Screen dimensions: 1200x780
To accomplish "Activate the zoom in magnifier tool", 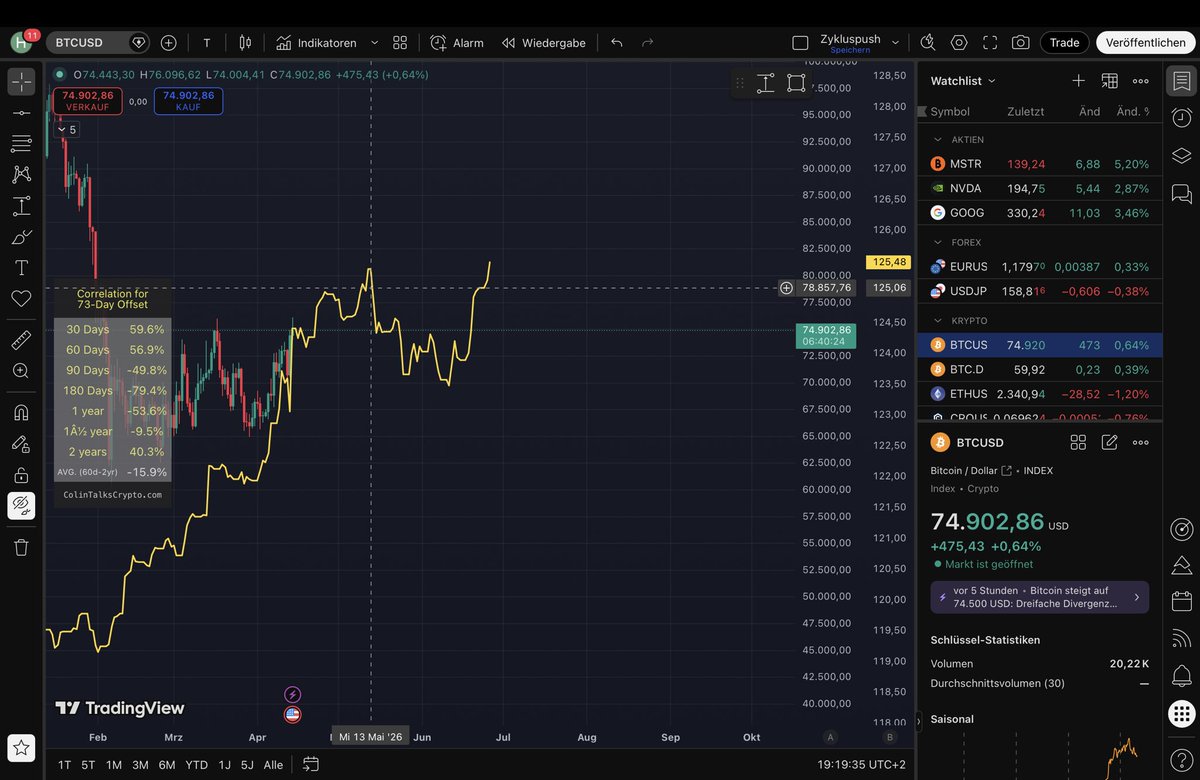I will click(21, 371).
